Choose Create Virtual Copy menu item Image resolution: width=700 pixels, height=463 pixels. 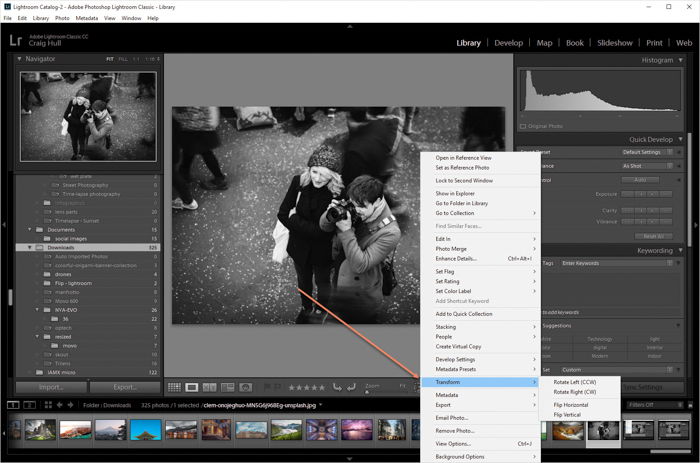coord(458,346)
